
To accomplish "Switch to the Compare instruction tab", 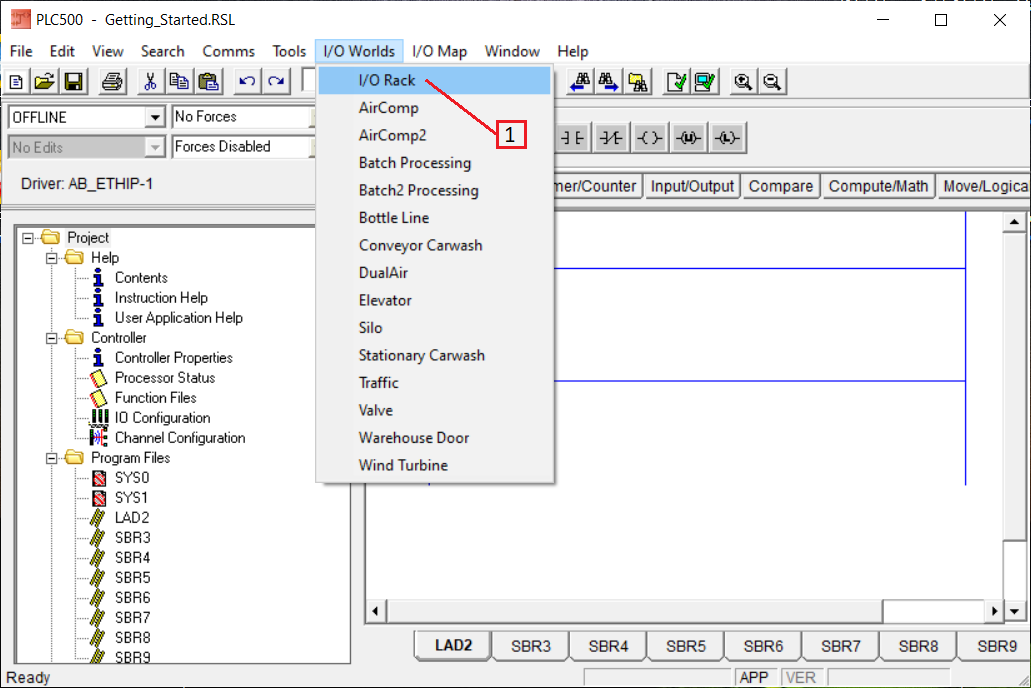I will pos(780,186).
